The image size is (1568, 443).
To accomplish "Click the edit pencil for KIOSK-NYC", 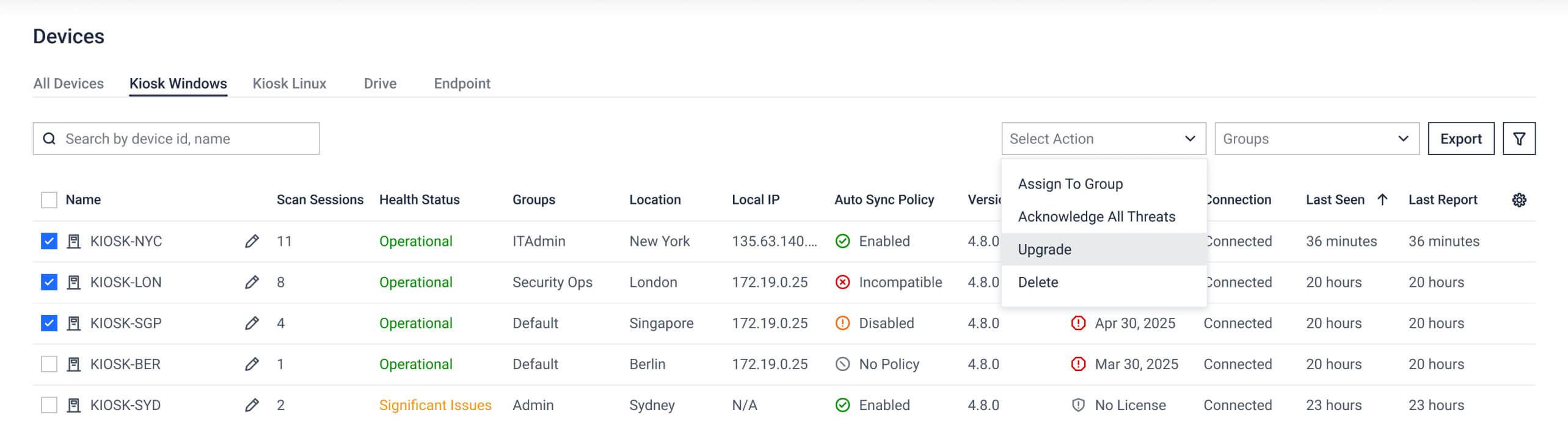I will coord(252,242).
